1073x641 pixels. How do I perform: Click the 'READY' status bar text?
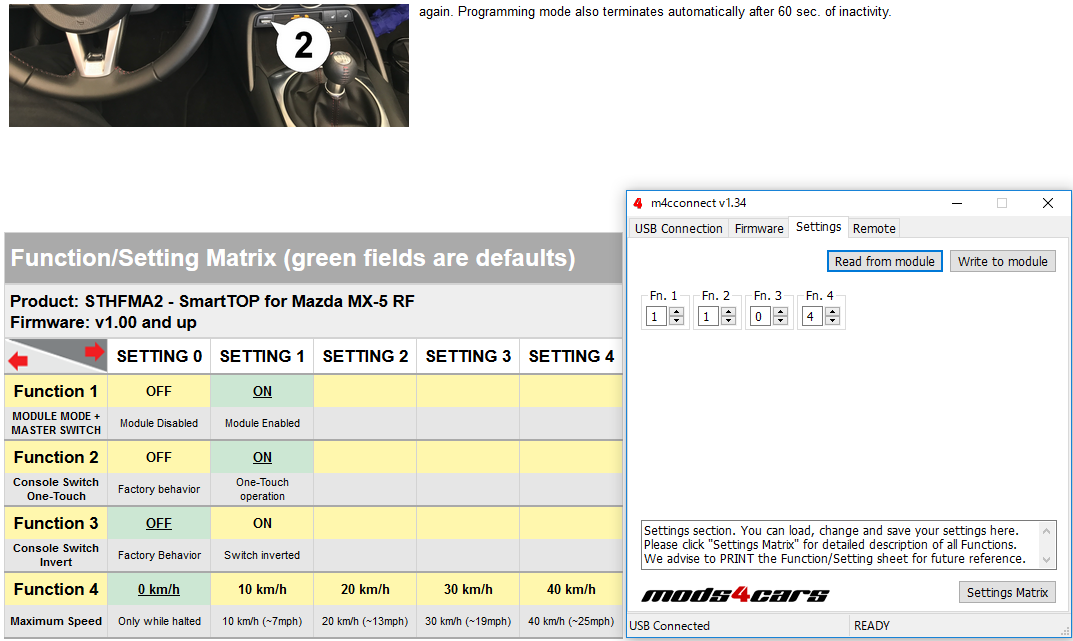tap(872, 626)
